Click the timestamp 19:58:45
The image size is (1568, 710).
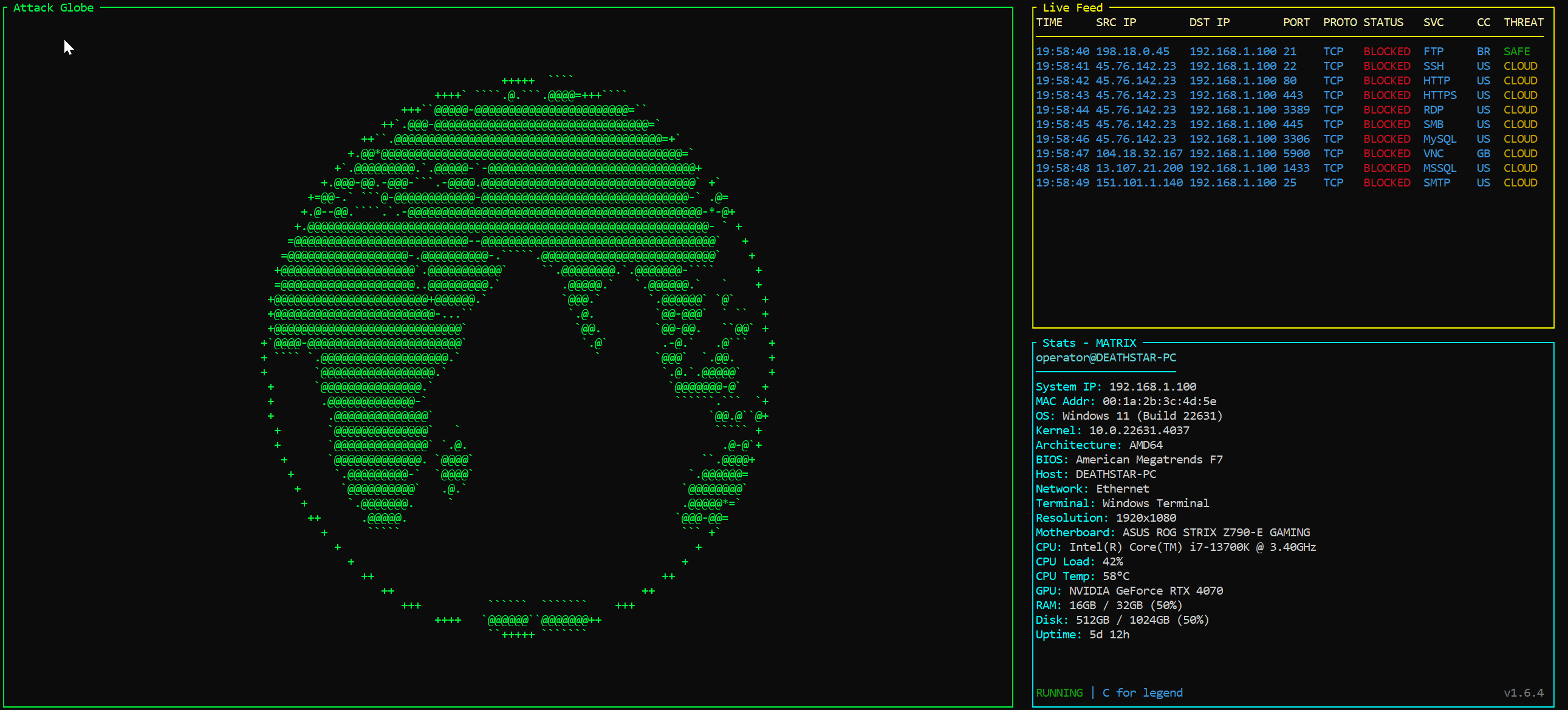coord(1063,125)
